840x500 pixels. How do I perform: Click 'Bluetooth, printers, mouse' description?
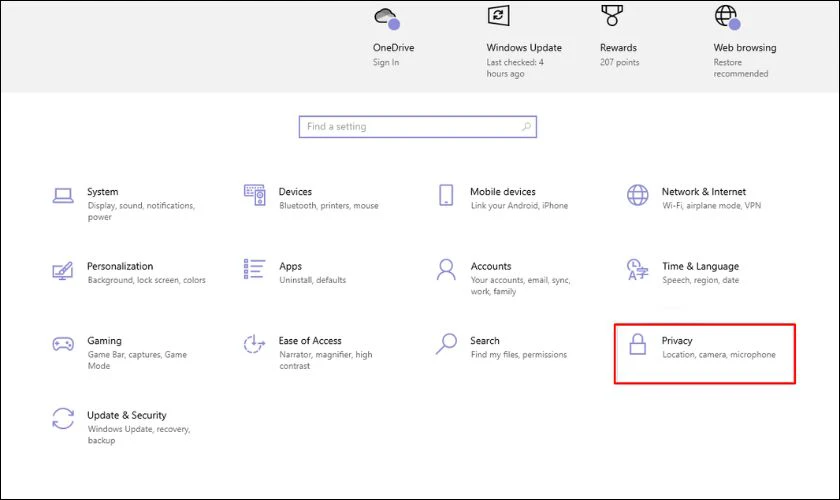(x=329, y=206)
